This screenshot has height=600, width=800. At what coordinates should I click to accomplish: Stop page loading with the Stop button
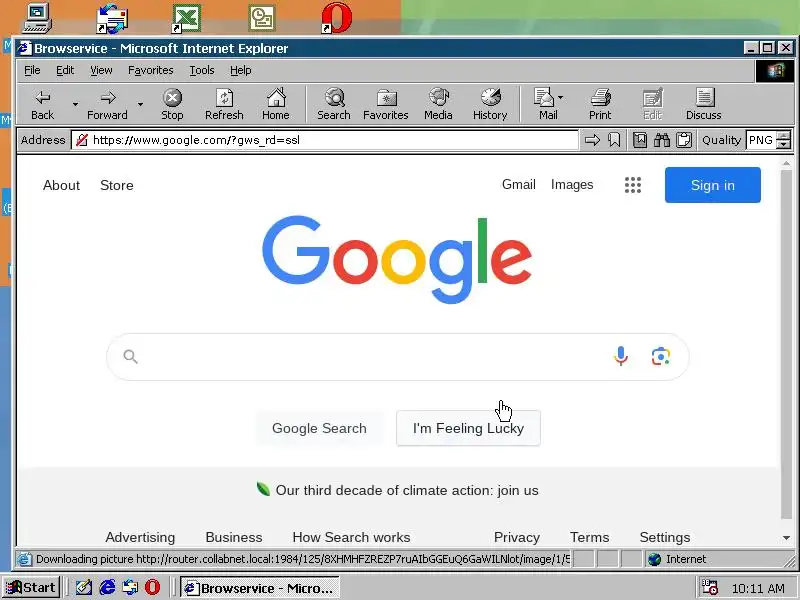(x=172, y=105)
